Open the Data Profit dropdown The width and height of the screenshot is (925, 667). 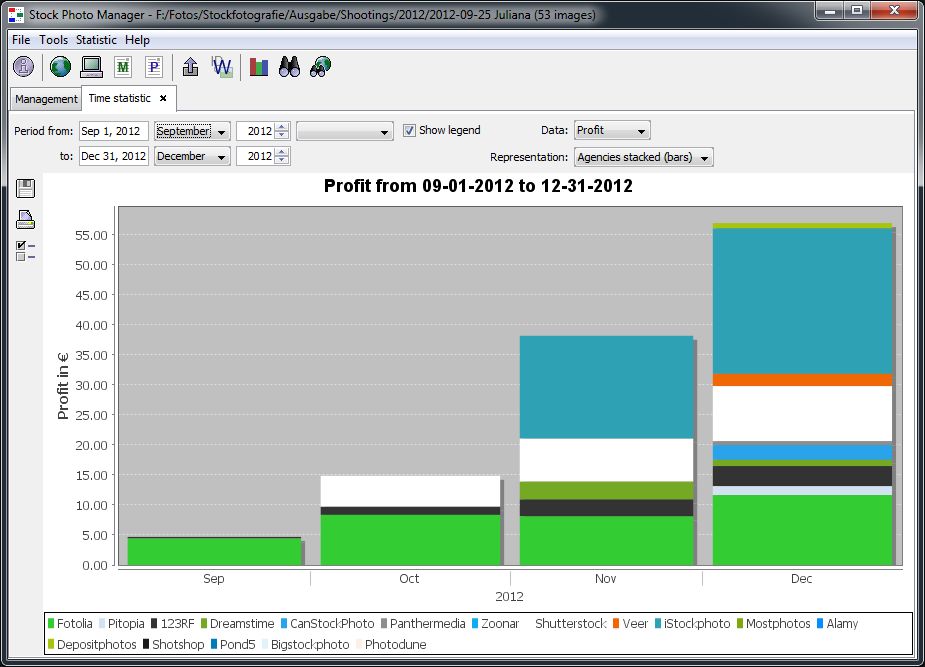(612, 130)
